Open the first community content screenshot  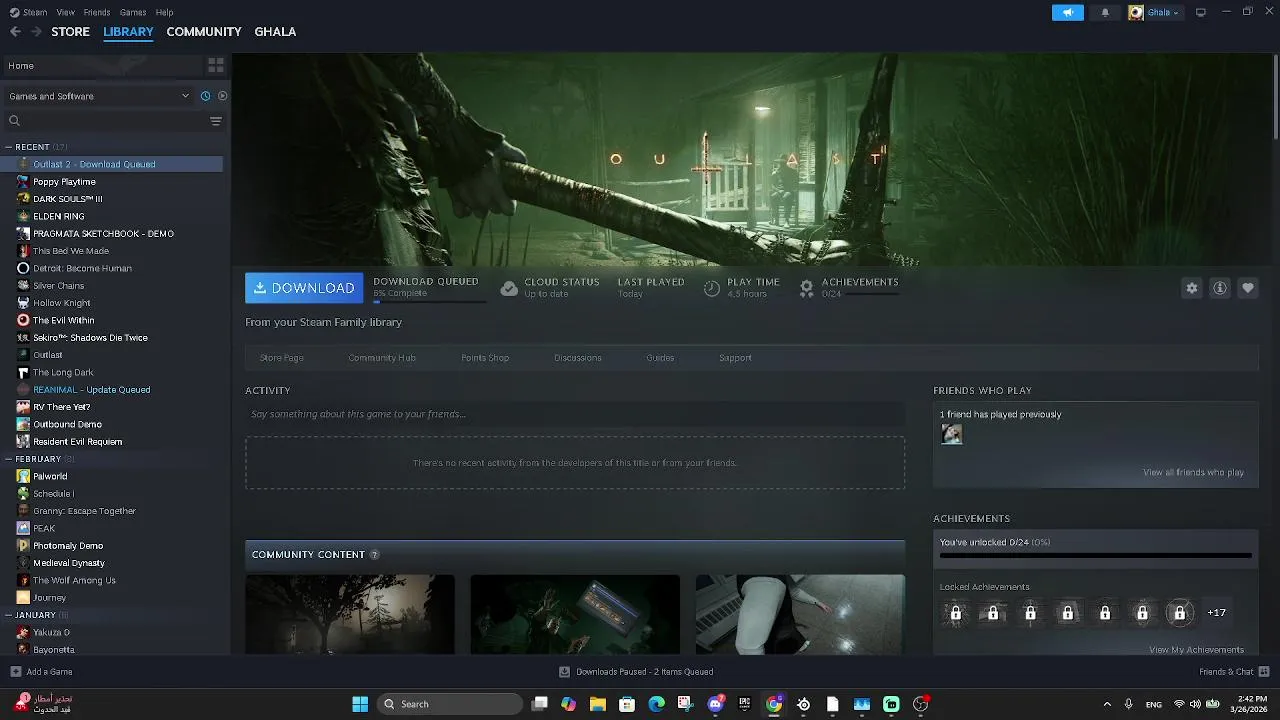point(350,614)
